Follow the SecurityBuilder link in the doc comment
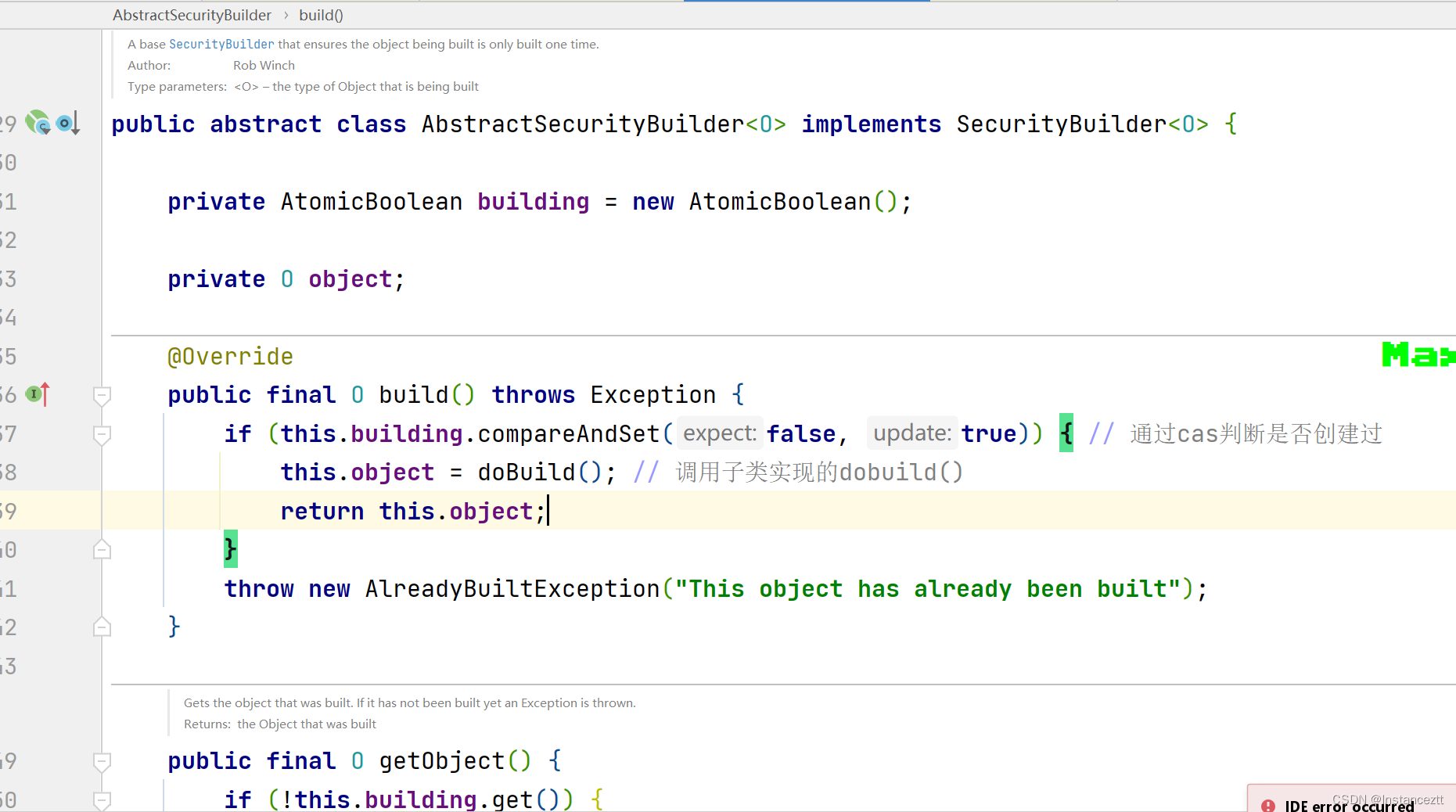 click(x=221, y=45)
